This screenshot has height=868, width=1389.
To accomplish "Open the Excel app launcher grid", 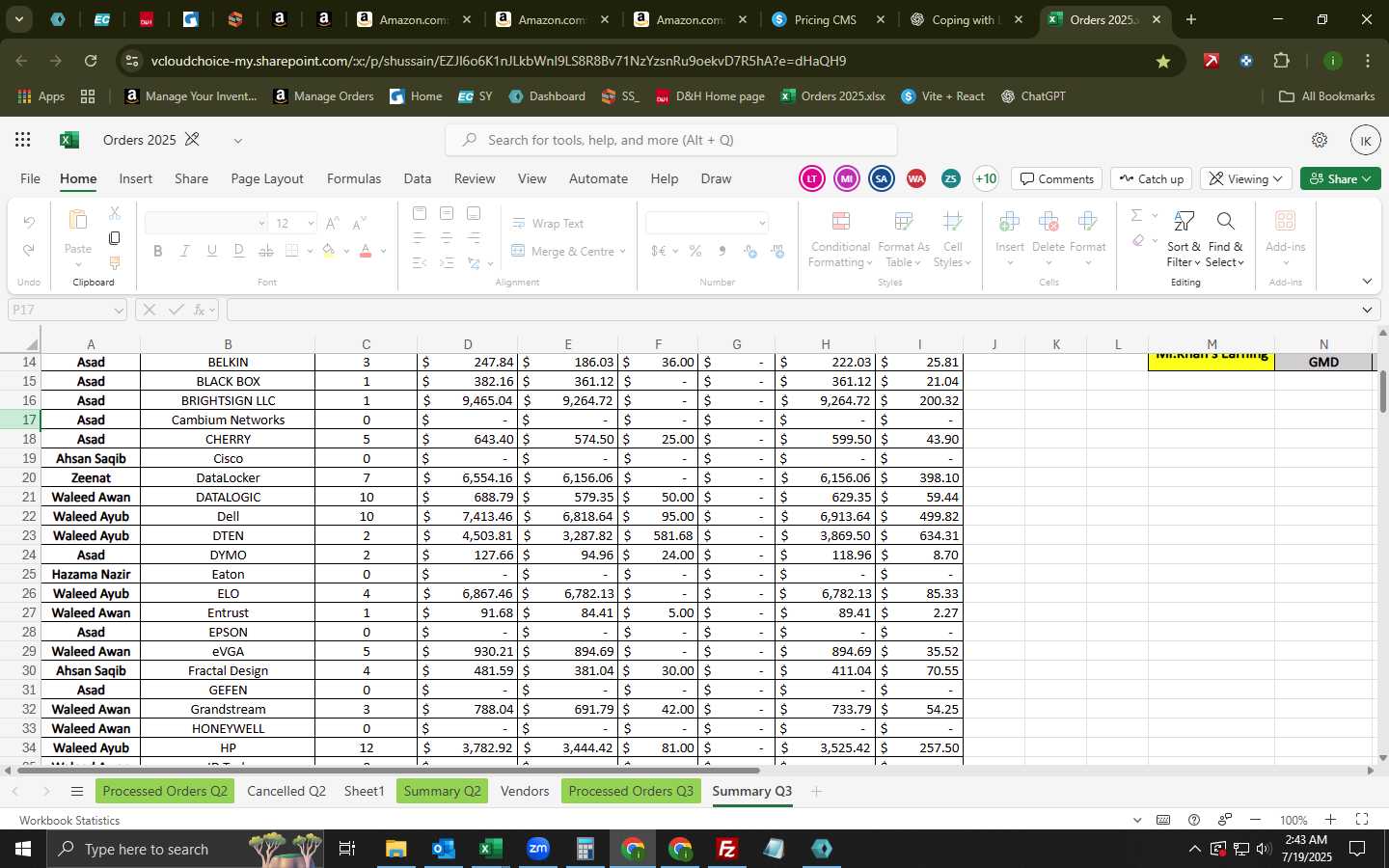I will (x=23, y=140).
